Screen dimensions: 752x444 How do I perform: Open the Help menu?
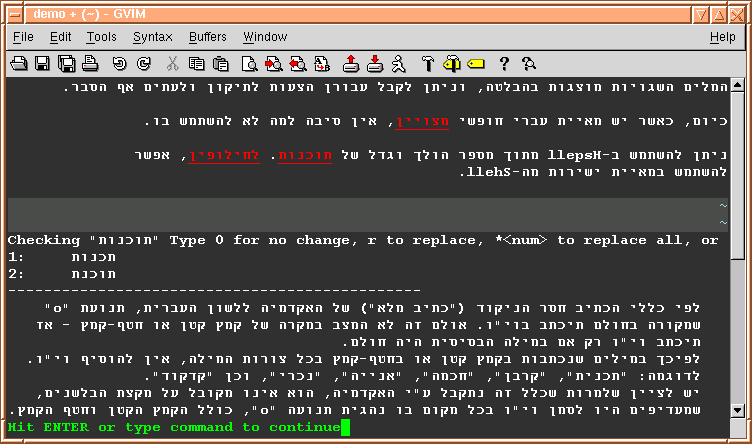click(x=722, y=37)
